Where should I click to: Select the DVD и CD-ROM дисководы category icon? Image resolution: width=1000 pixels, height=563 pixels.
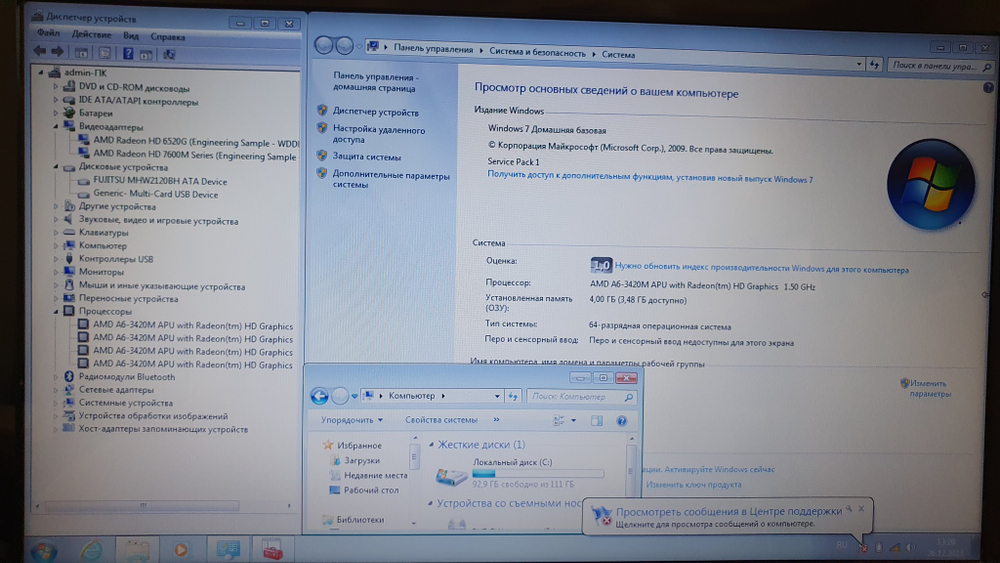coord(69,87)
